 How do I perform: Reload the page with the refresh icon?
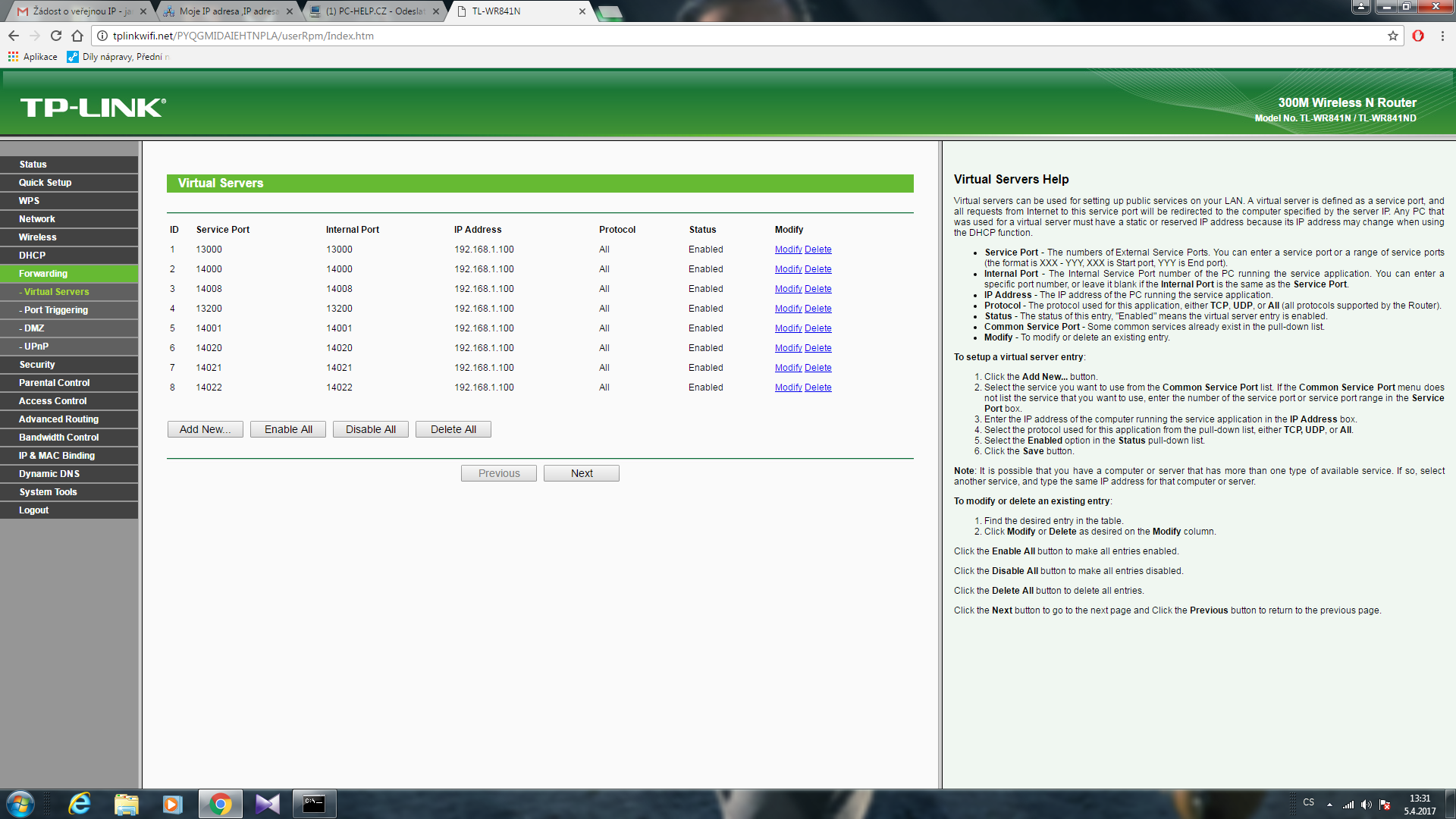(56, 36)
